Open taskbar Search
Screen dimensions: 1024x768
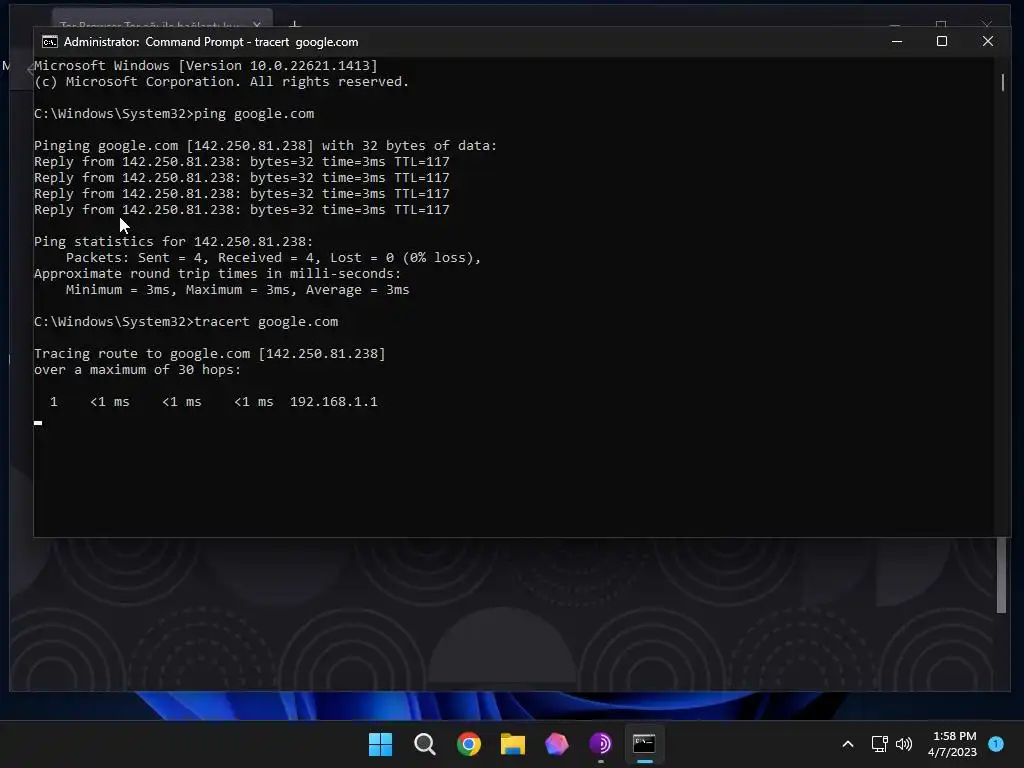pos(424,744)
